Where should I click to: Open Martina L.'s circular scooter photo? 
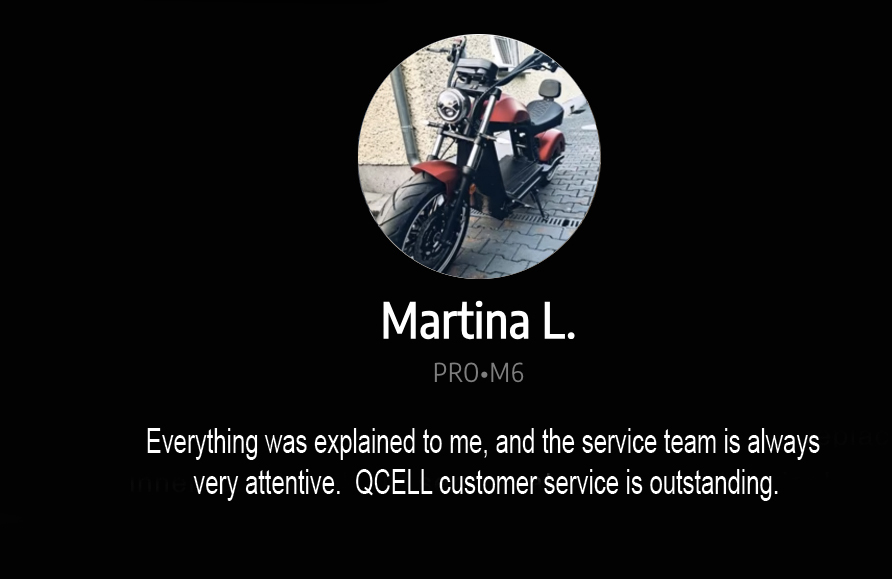(479, 156)
